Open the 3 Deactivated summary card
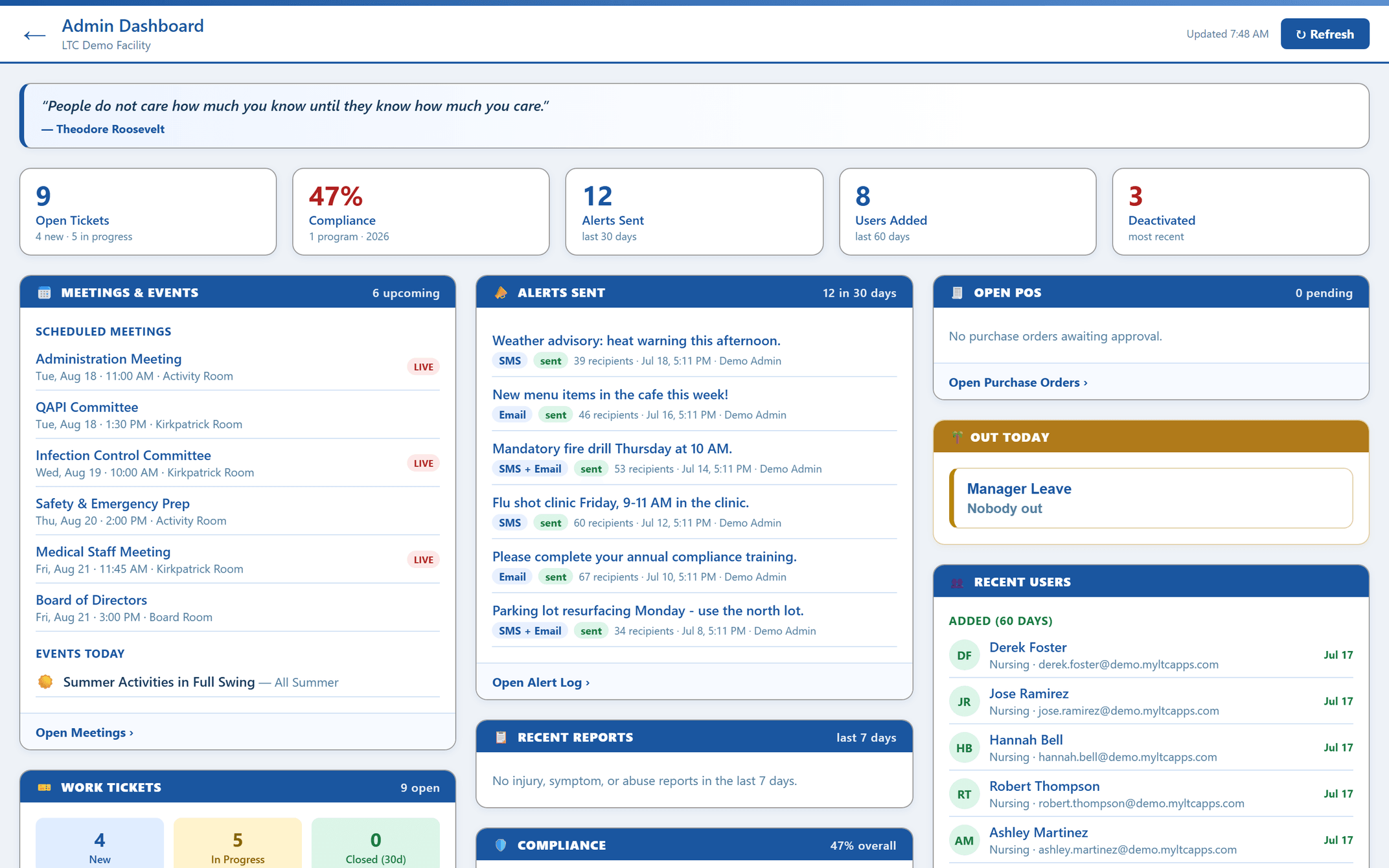This screenshot has width=1389, height=868. click(x=1241, y=212)
